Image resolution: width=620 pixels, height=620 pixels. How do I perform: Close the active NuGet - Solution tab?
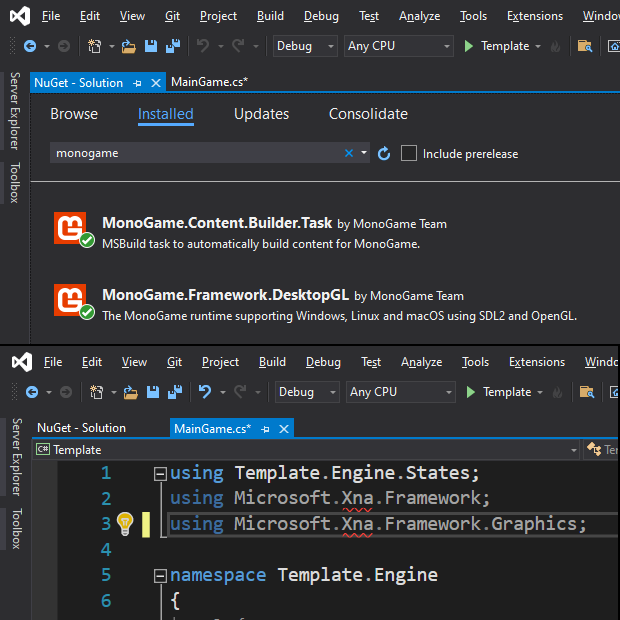(156, 83)
